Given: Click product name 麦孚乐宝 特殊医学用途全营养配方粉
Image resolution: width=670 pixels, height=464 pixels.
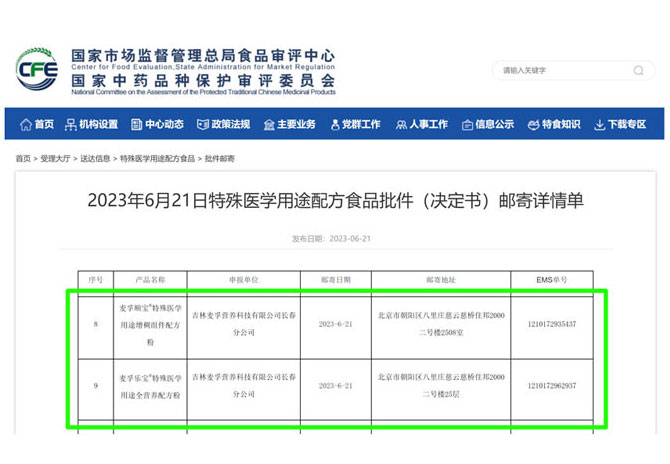Looking at the screenshot, I should click(x=150, y=387).
